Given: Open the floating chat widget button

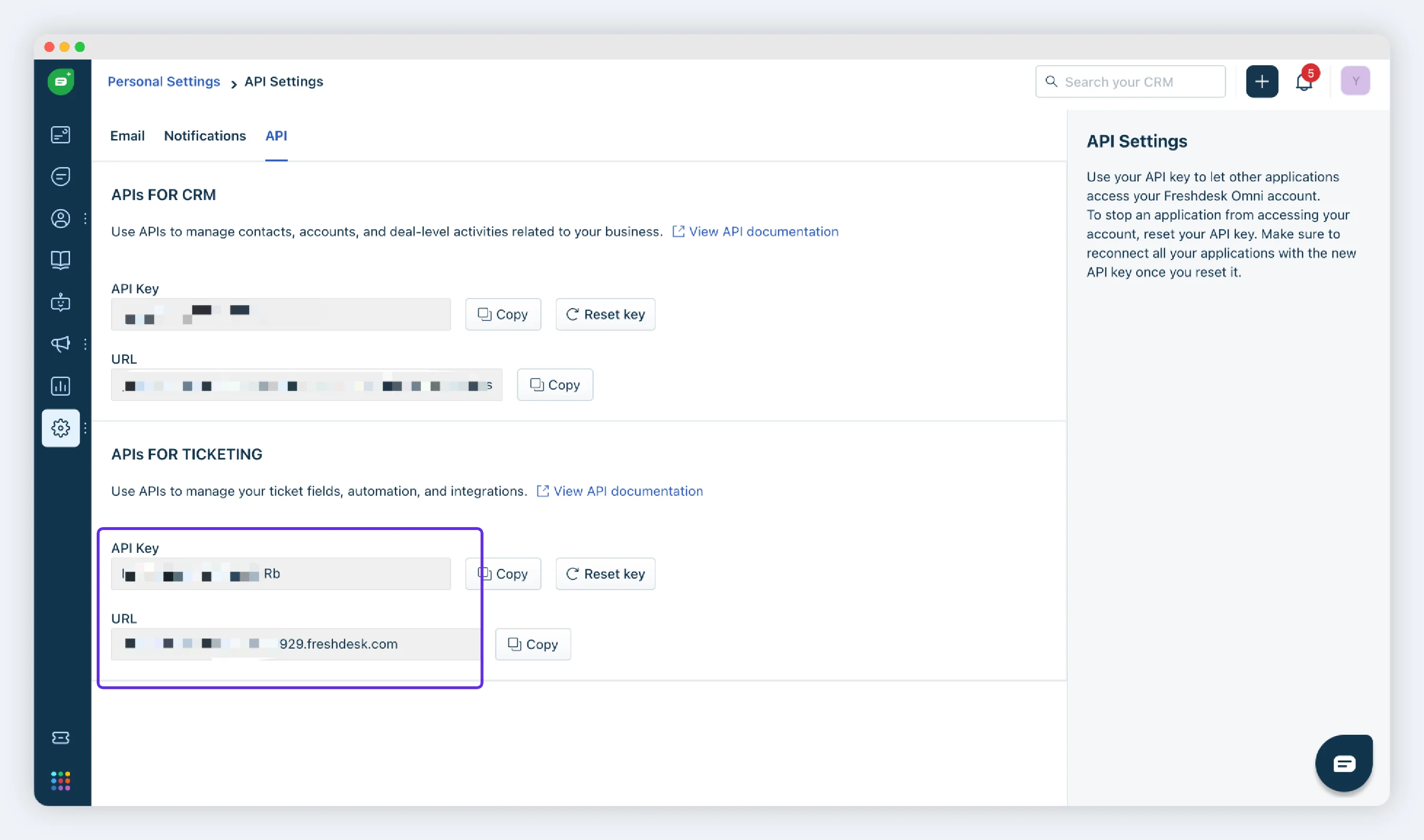Looking at the screenshot, I should (1343, 763).
